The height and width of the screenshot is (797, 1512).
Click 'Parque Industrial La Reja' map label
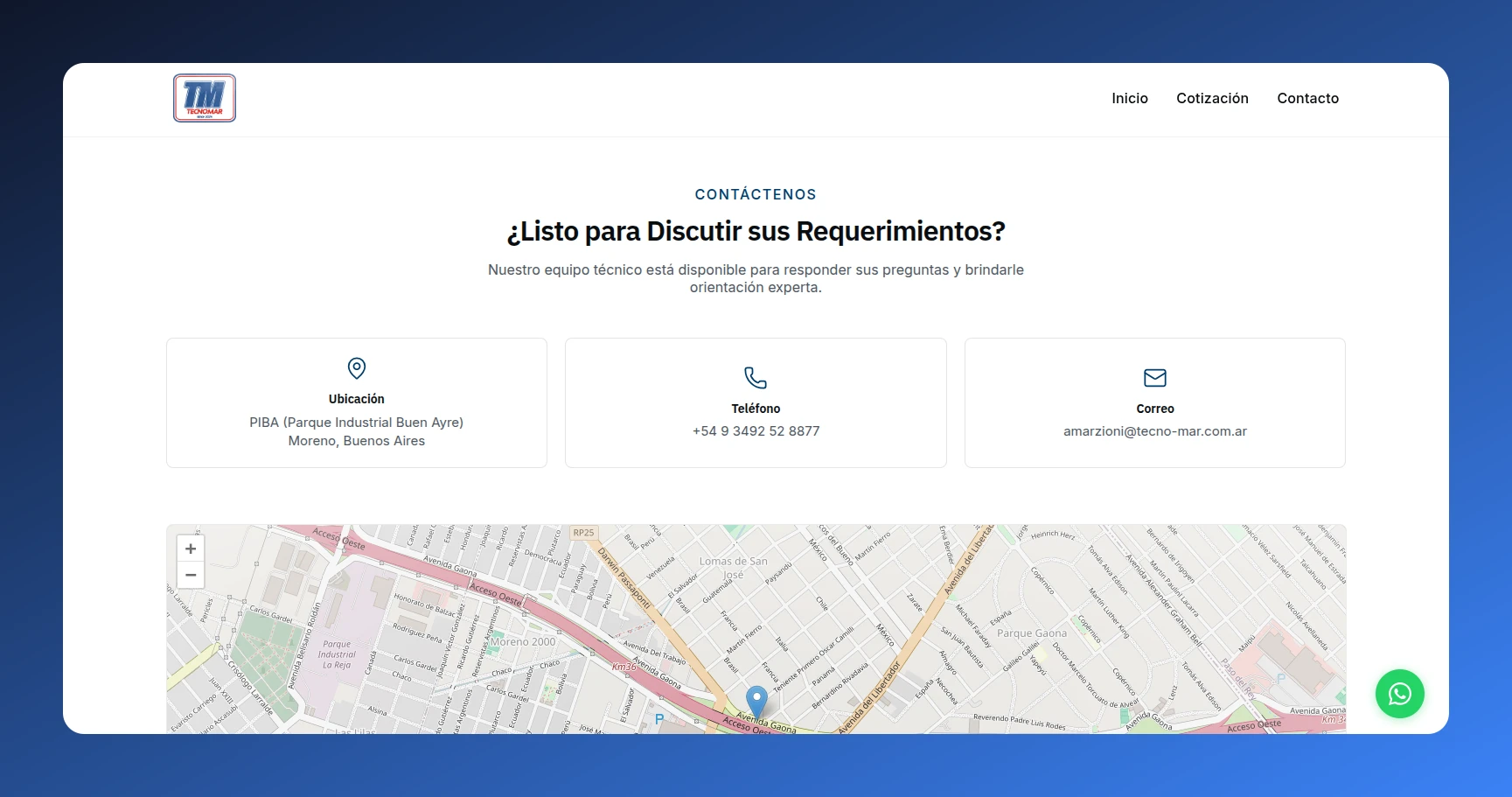337,654
